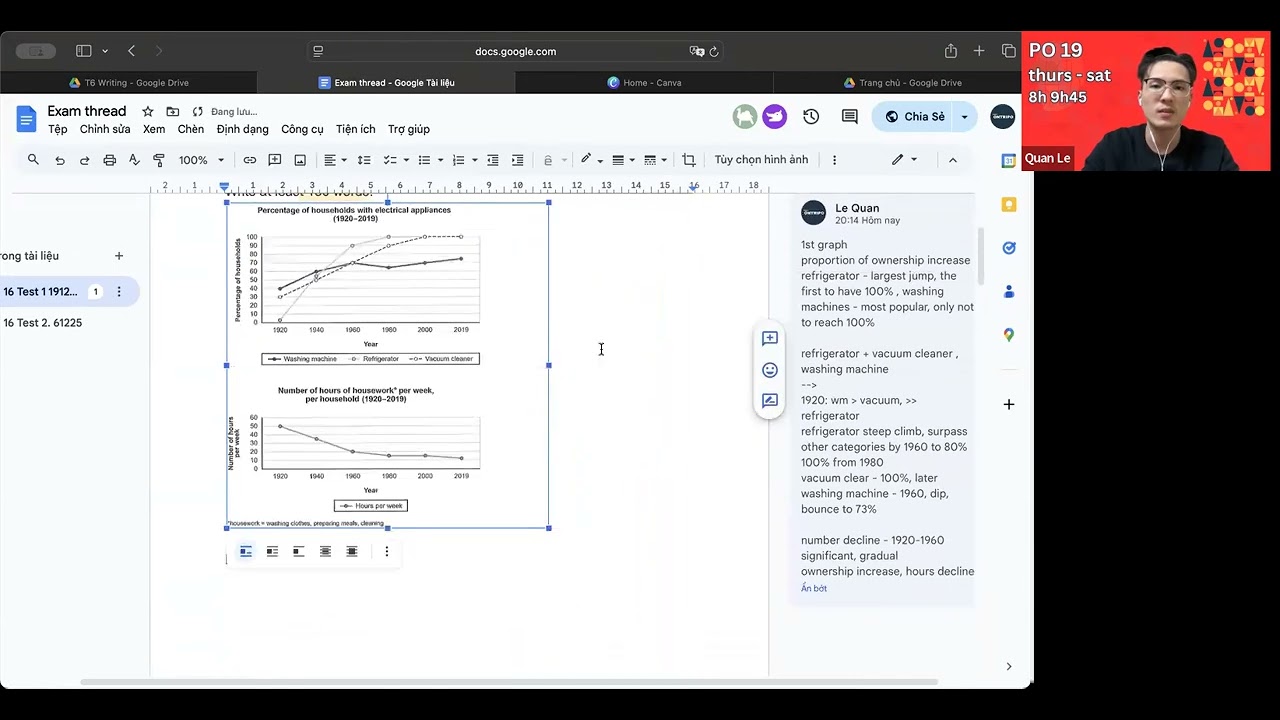Add a new document tab plus icon

click(x=119, y=256)
